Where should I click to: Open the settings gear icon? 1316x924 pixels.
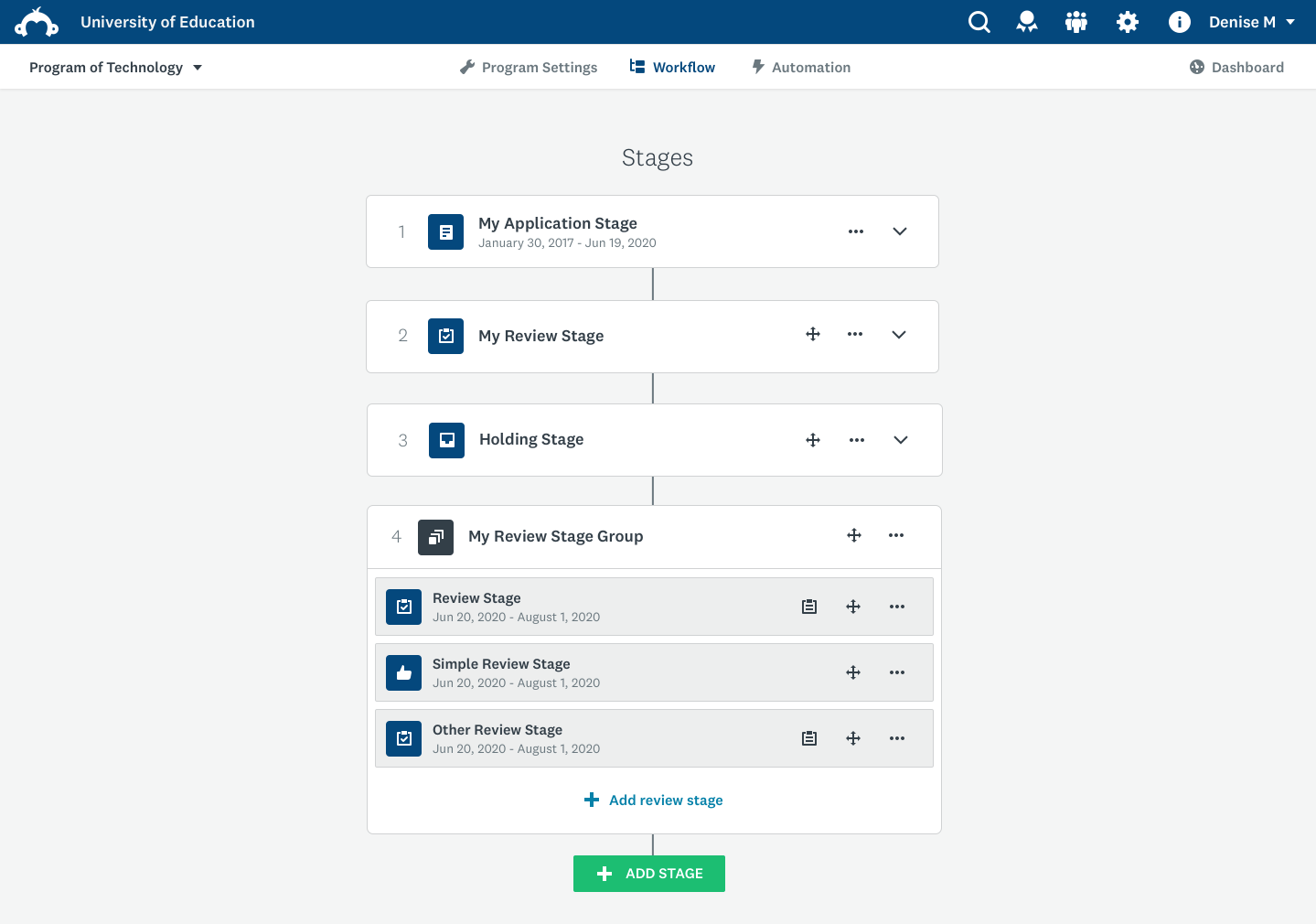(1128, 22)
